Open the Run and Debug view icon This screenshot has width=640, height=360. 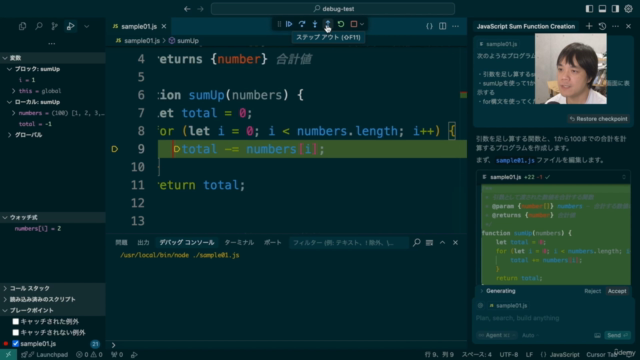pyautogui.click(x=70, y=26)
